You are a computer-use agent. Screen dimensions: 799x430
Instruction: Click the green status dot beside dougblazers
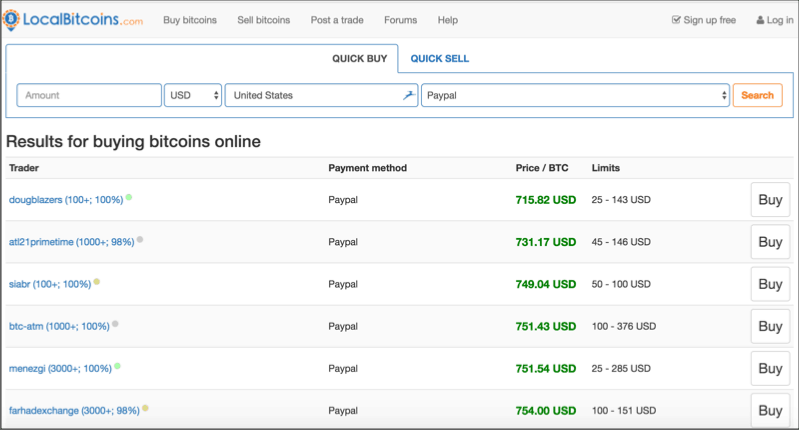(129, 197)
